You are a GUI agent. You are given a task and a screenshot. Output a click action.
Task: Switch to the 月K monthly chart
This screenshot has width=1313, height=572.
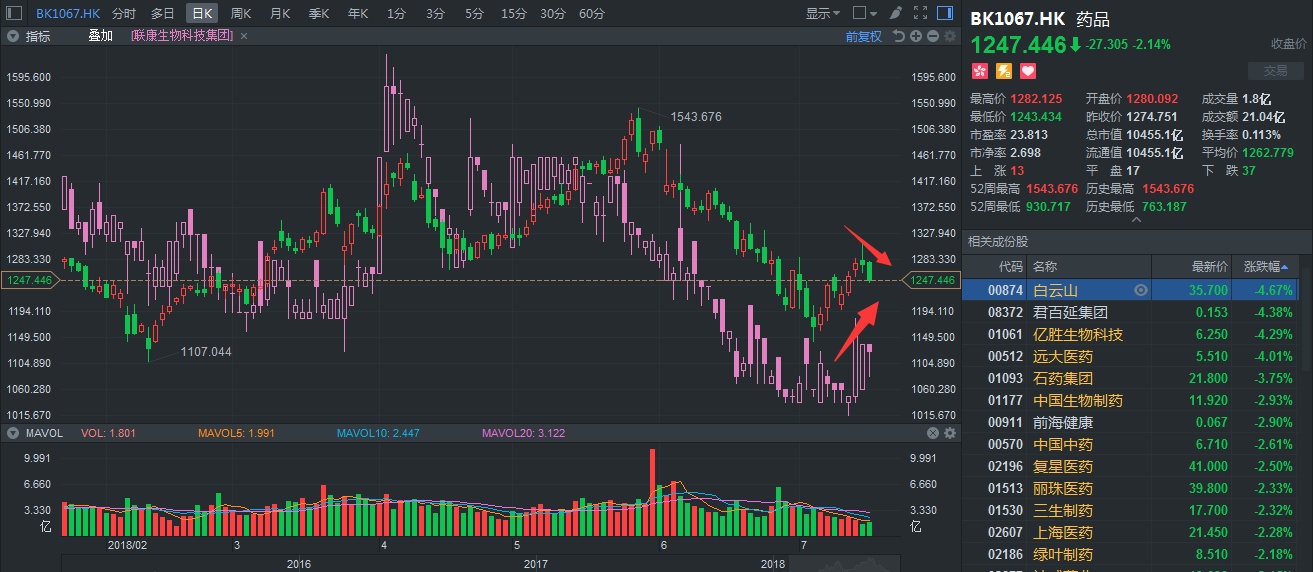tap(280, 14)
